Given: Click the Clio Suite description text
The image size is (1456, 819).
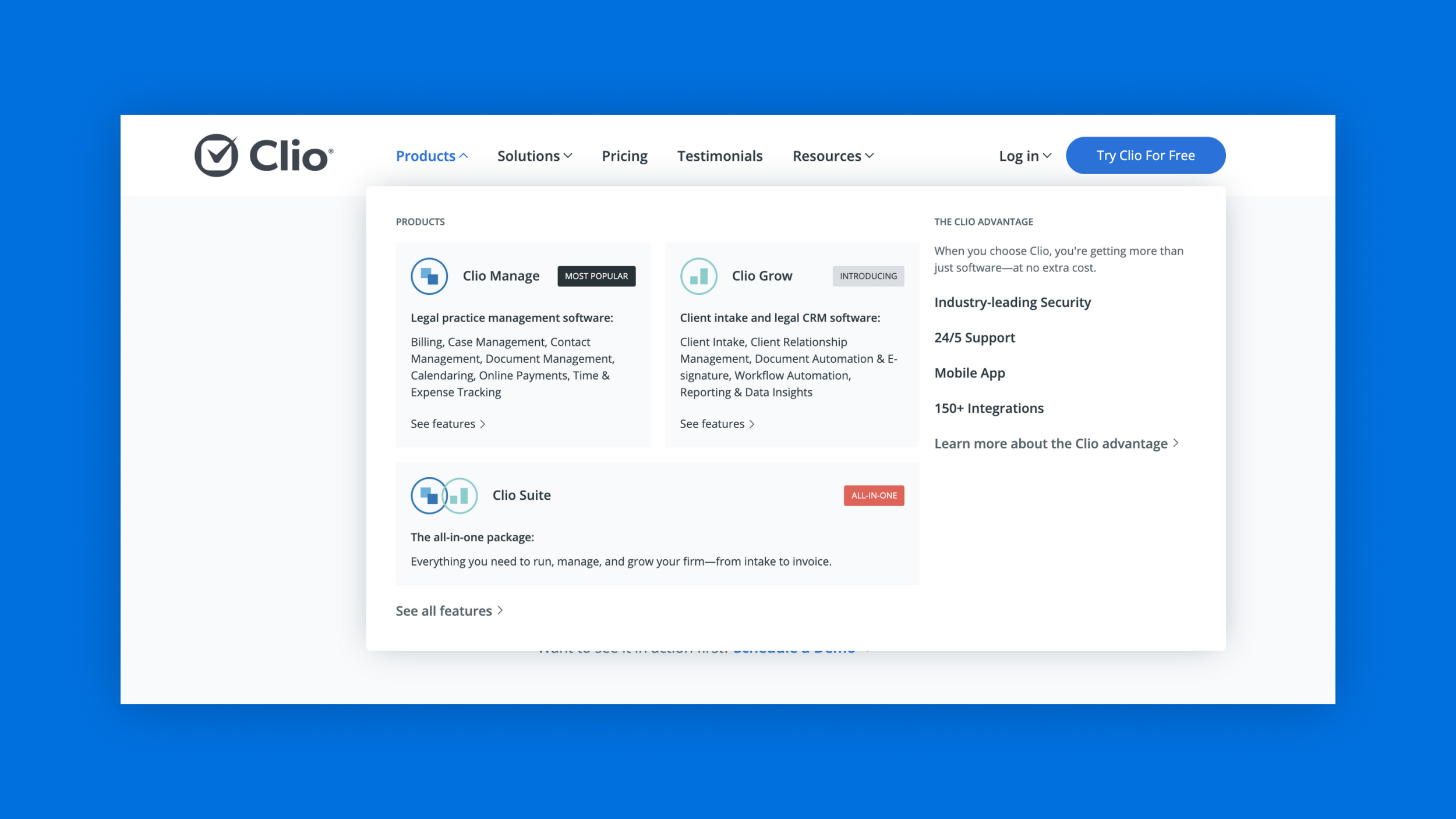Looking at the screenshot, I should click(621, 562).
